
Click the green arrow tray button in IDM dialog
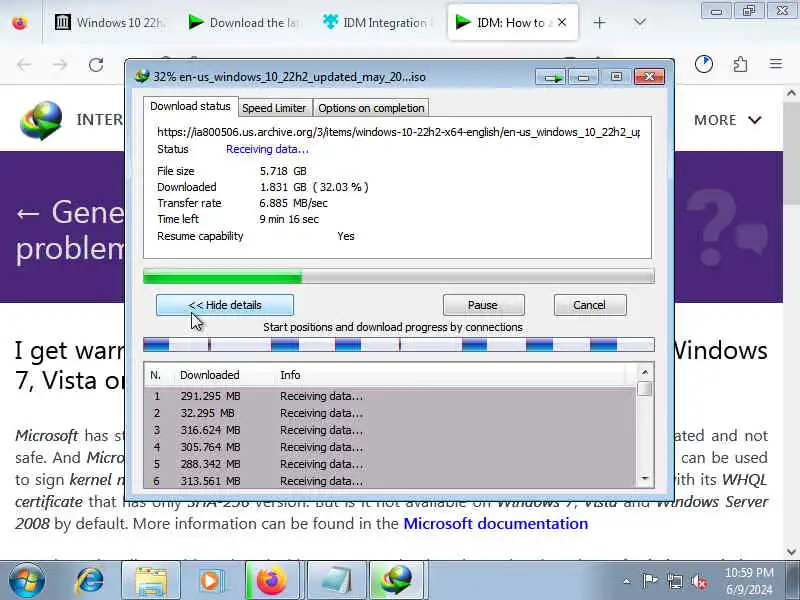point(550,77)
